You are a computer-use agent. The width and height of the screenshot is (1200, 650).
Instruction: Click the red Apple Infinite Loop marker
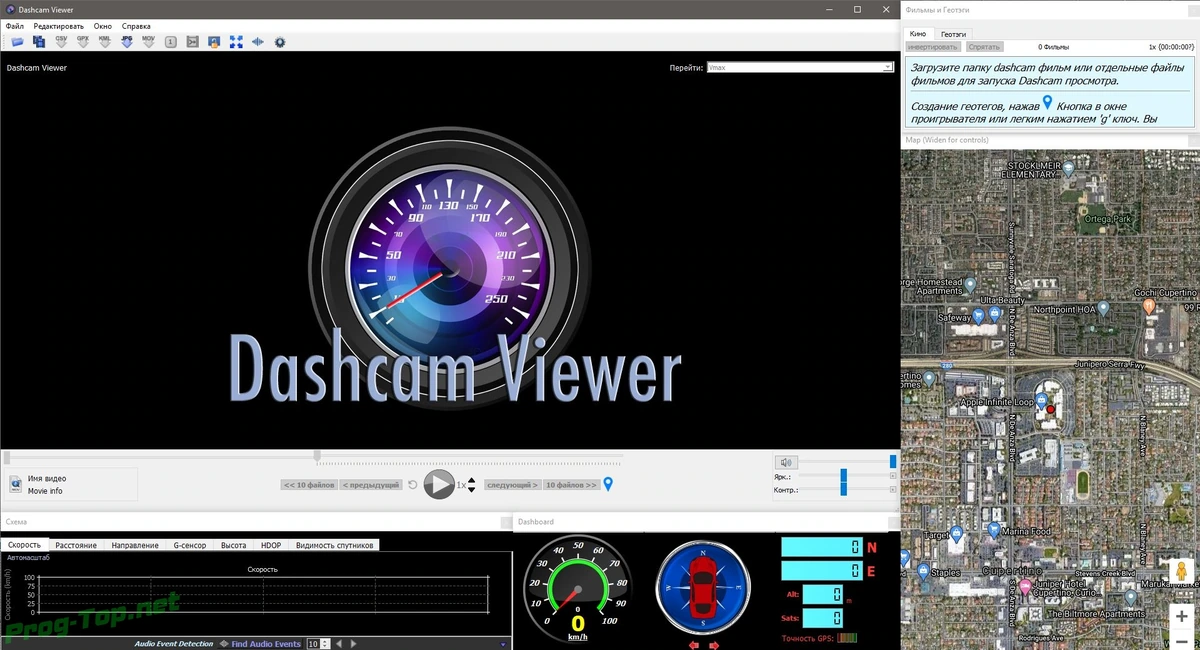point(1050,409)
